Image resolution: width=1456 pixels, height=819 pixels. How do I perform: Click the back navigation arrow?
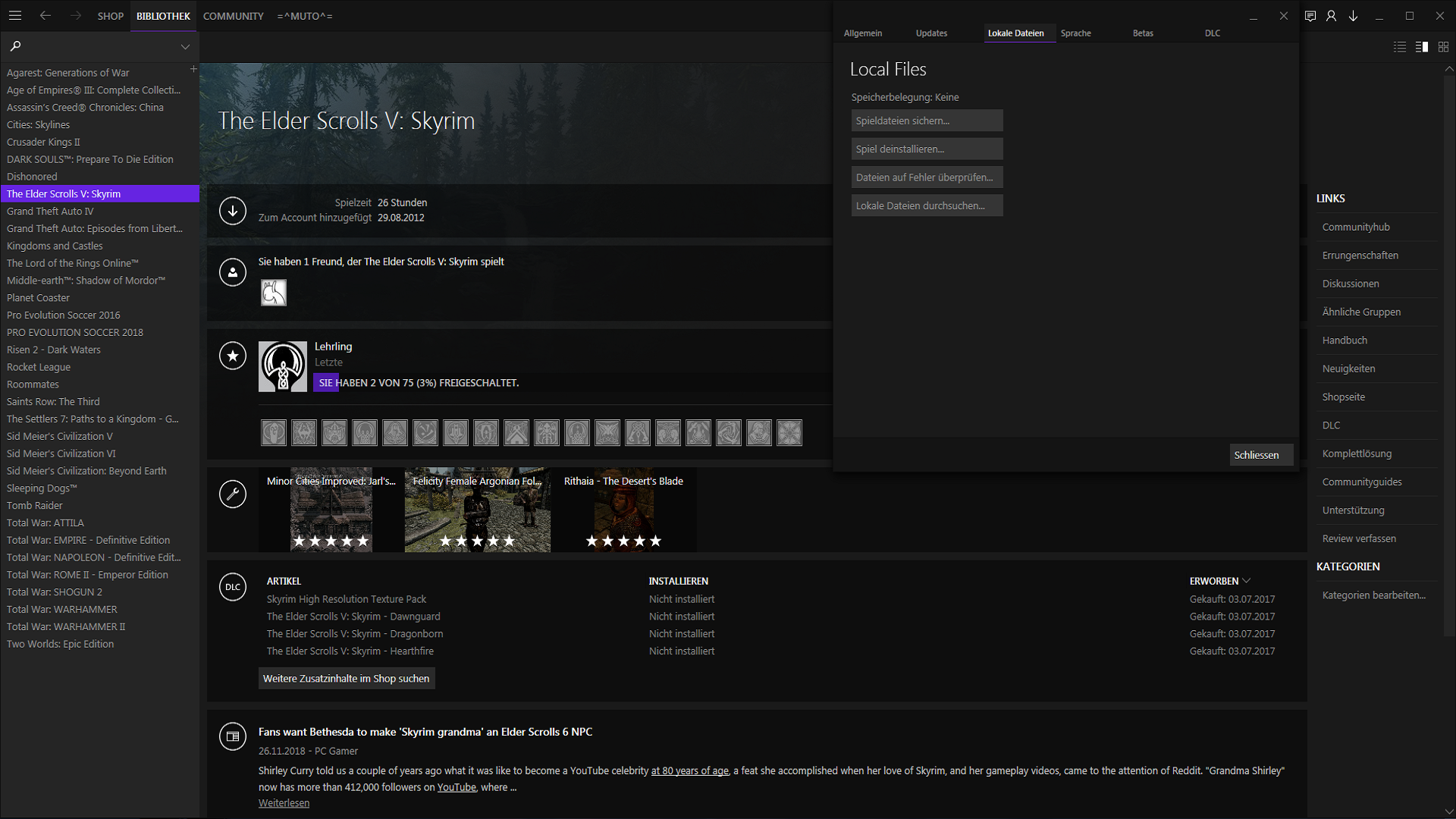[x=45, y=15]
